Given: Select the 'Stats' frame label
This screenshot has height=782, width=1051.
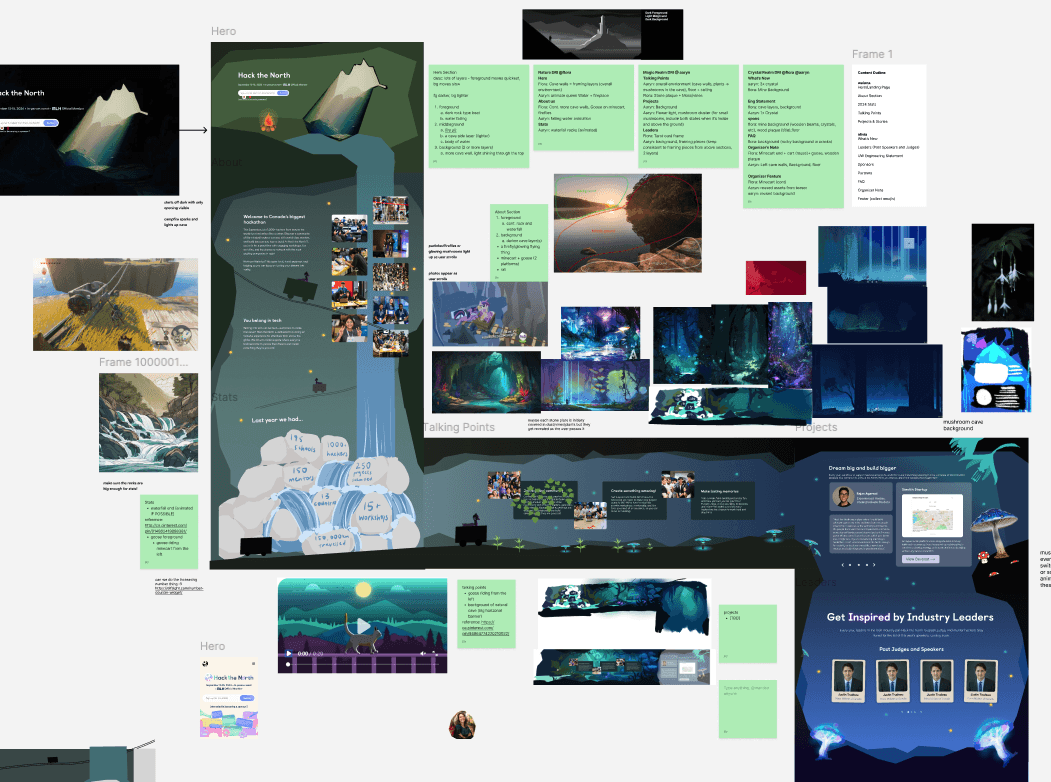Looking at the screenshot, I should 225,397.
